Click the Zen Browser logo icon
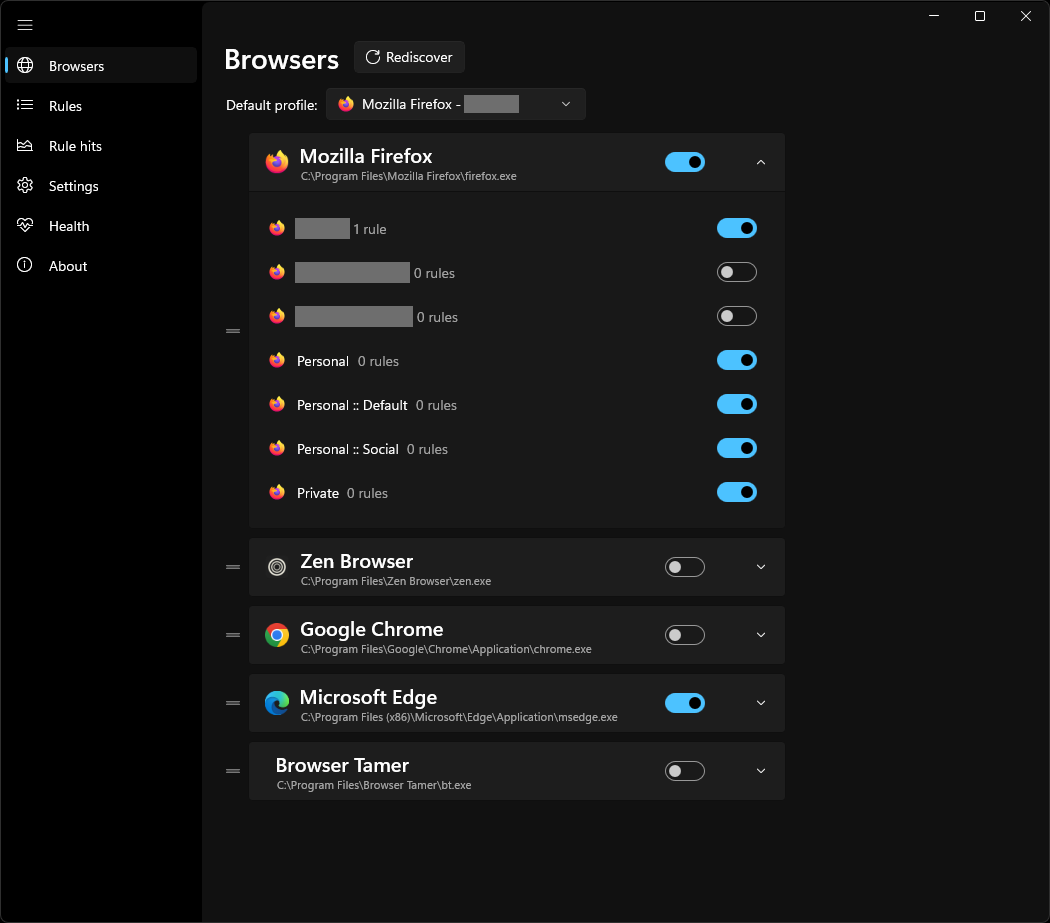Screen dimensions: 1050x923 click(x=277, y=567)
